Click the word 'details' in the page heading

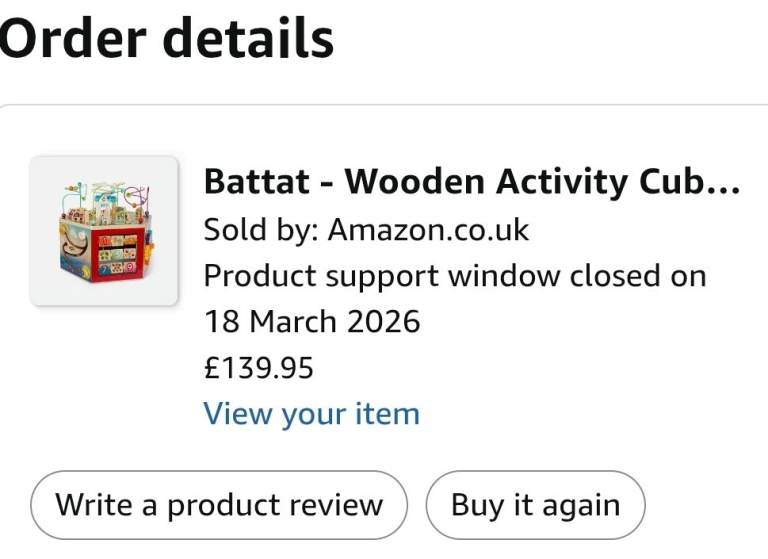coord(248,38)
